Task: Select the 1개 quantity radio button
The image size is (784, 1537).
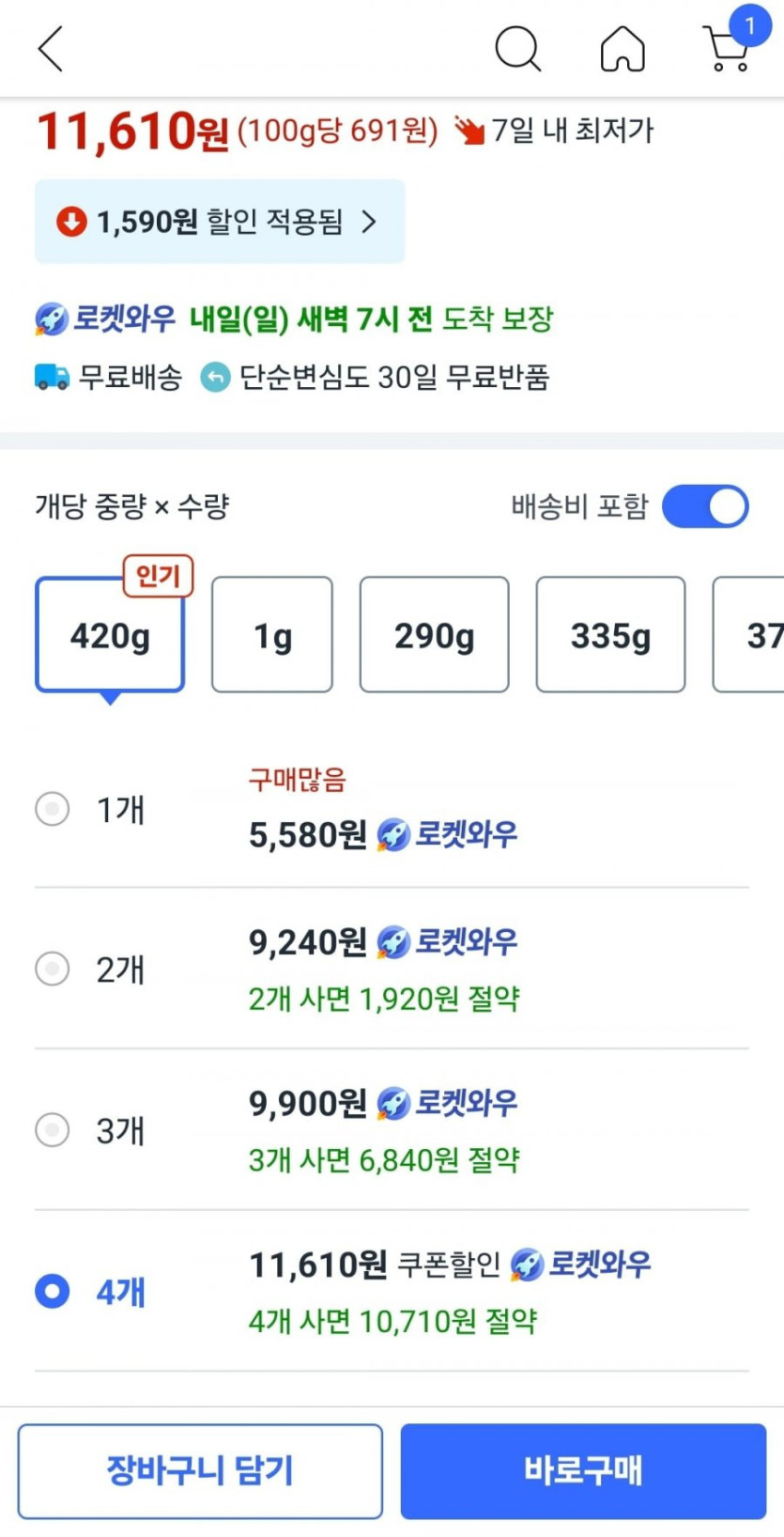Action: tap(53, 808)
